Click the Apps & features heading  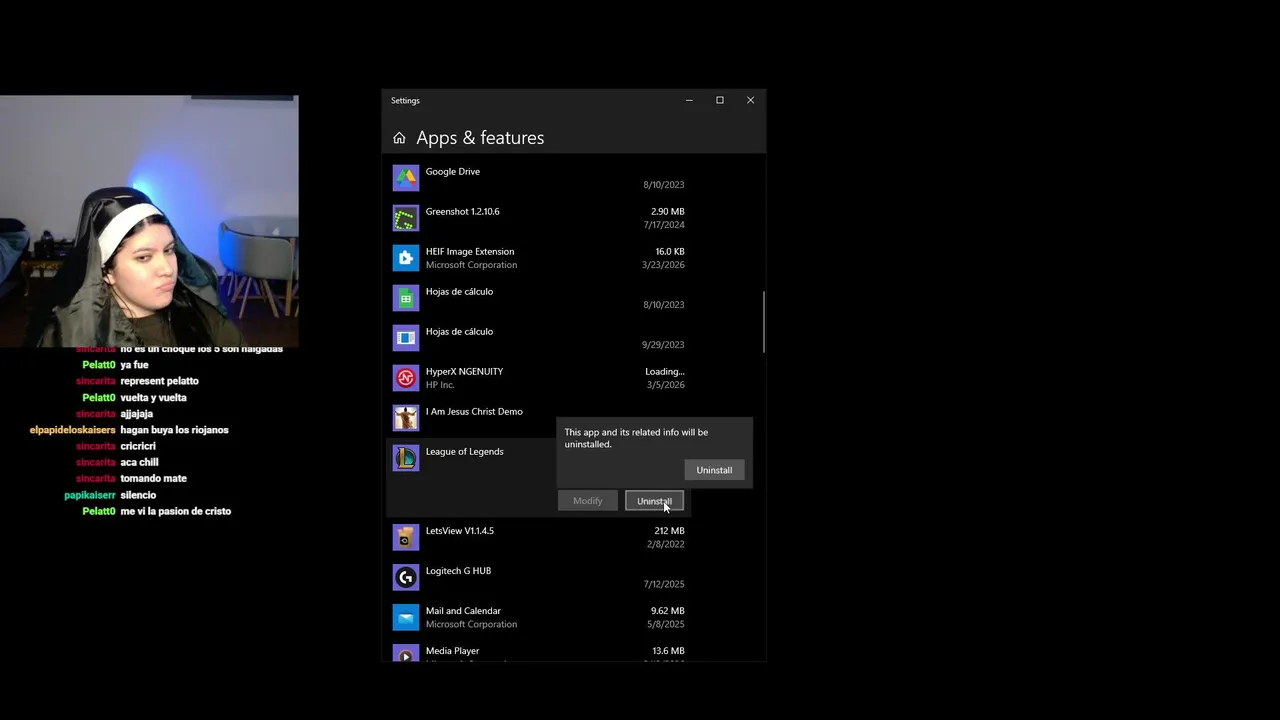pos(480,138)
